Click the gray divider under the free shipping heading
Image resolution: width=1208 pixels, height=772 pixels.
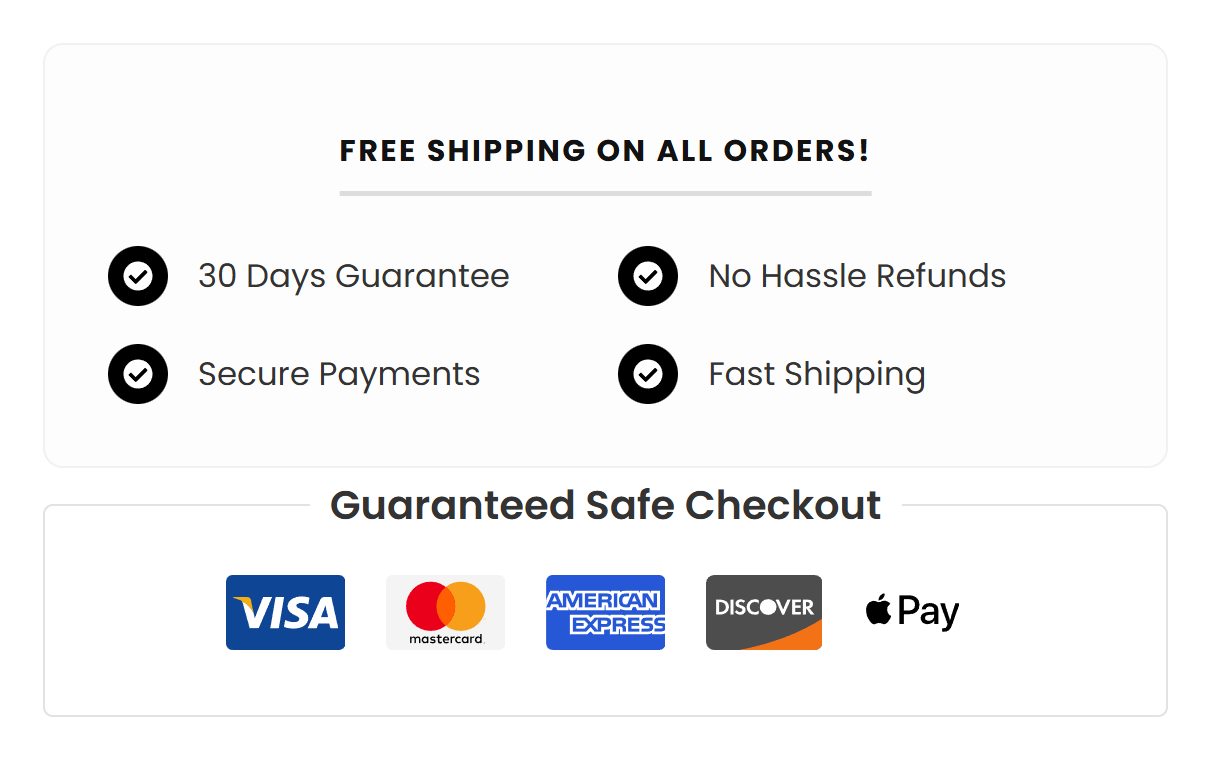(x=605, y=193)
